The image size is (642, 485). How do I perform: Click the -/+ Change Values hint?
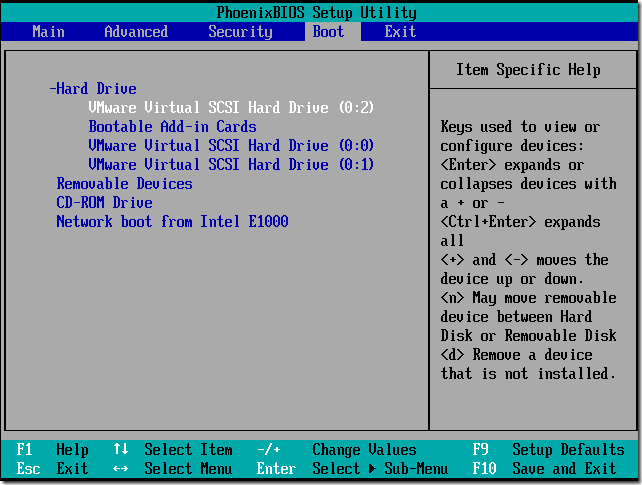coord(337,449)
